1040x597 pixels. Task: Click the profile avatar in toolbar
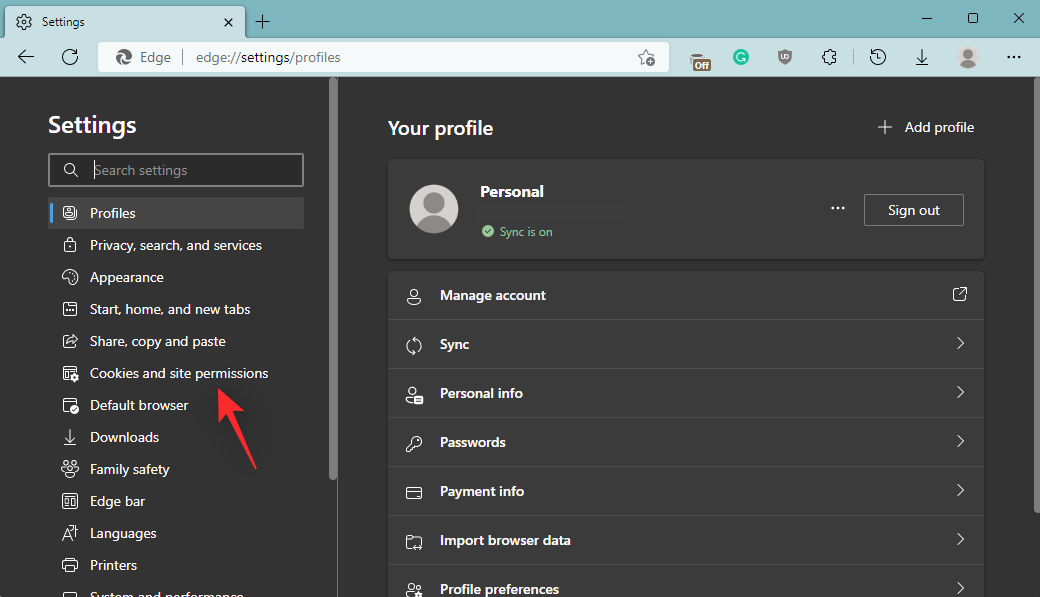(x=967, y=58)
